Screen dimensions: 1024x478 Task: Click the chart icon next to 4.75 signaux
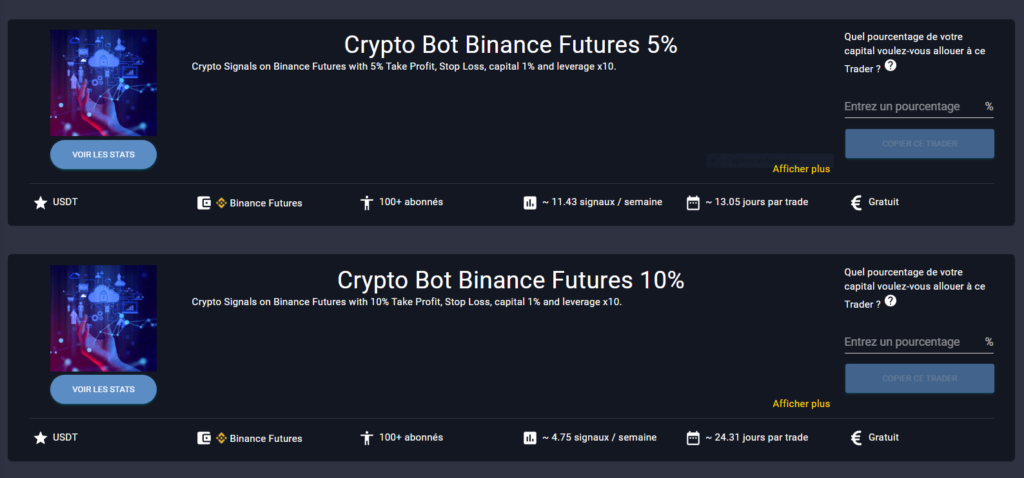coord(530,438)
